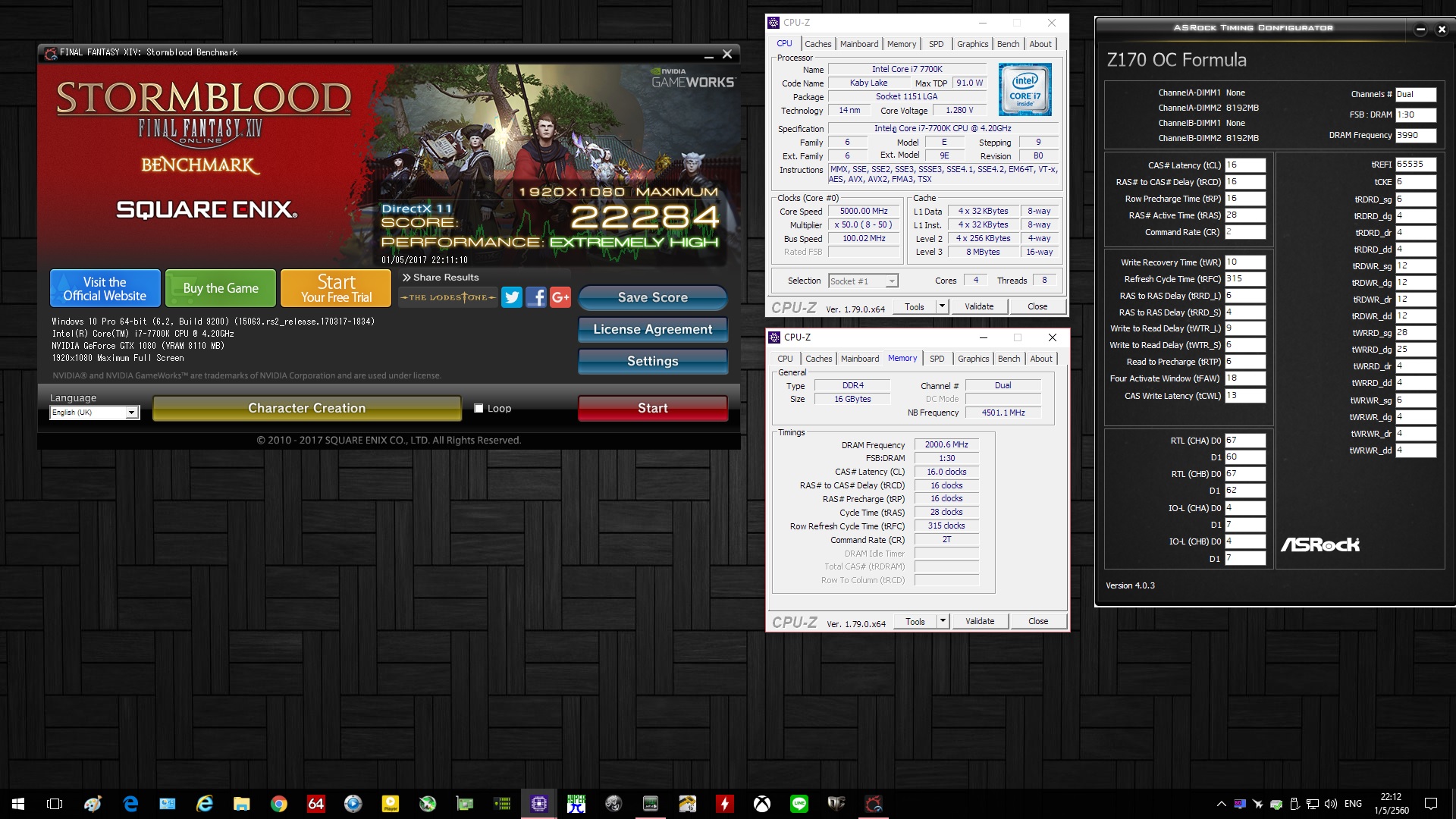Open File Explorer from taskbar

click(242, 804)
